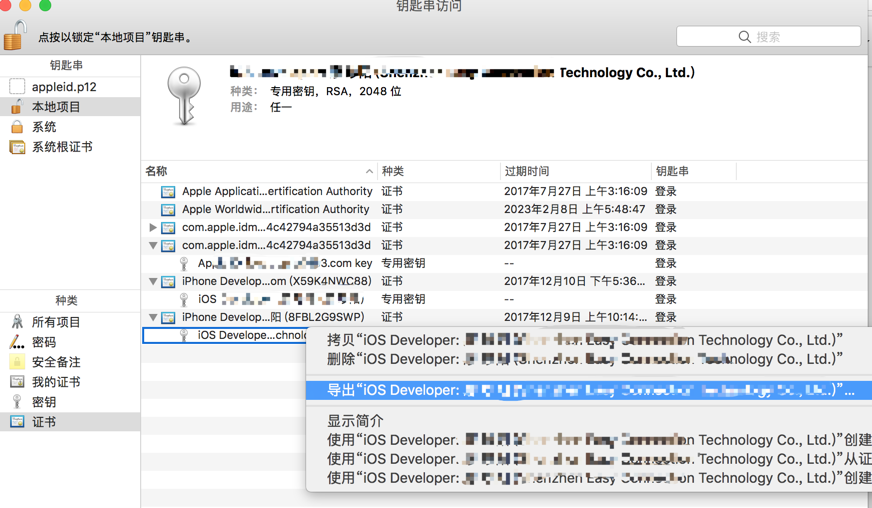The width and height of the screenshot is (872, 508).
Task: Click the 安全备注 note icon
Action: tap(17, 362)
